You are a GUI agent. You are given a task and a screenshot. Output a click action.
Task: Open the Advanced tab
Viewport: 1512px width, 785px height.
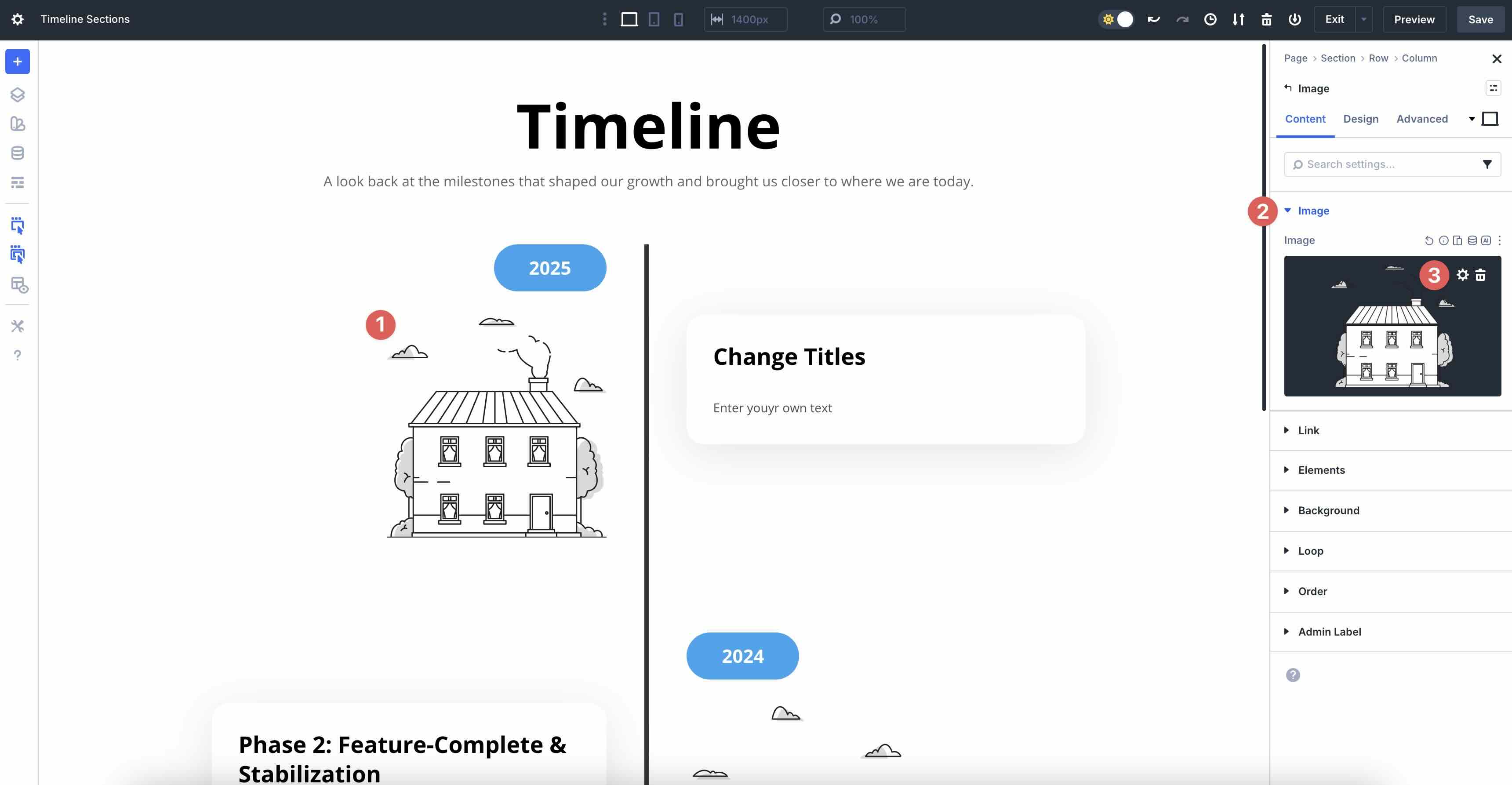tap(1421, 119)
